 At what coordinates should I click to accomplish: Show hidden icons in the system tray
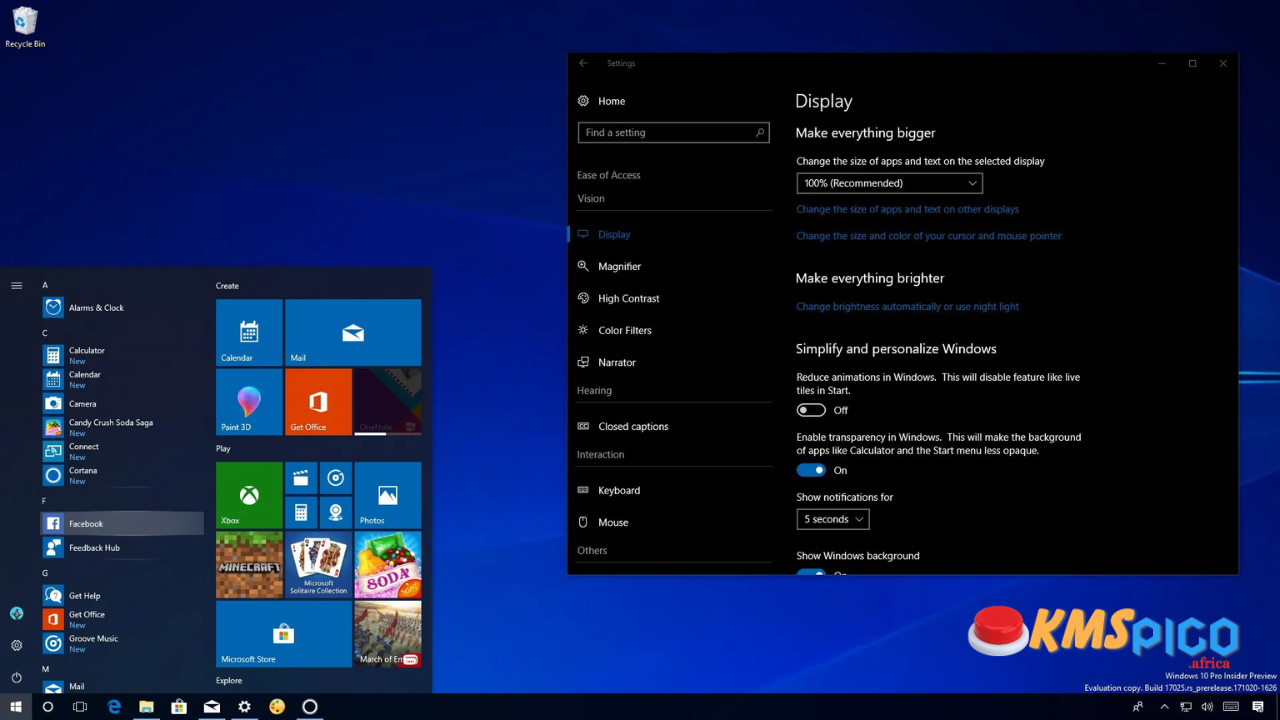(x=1164, y=707)
